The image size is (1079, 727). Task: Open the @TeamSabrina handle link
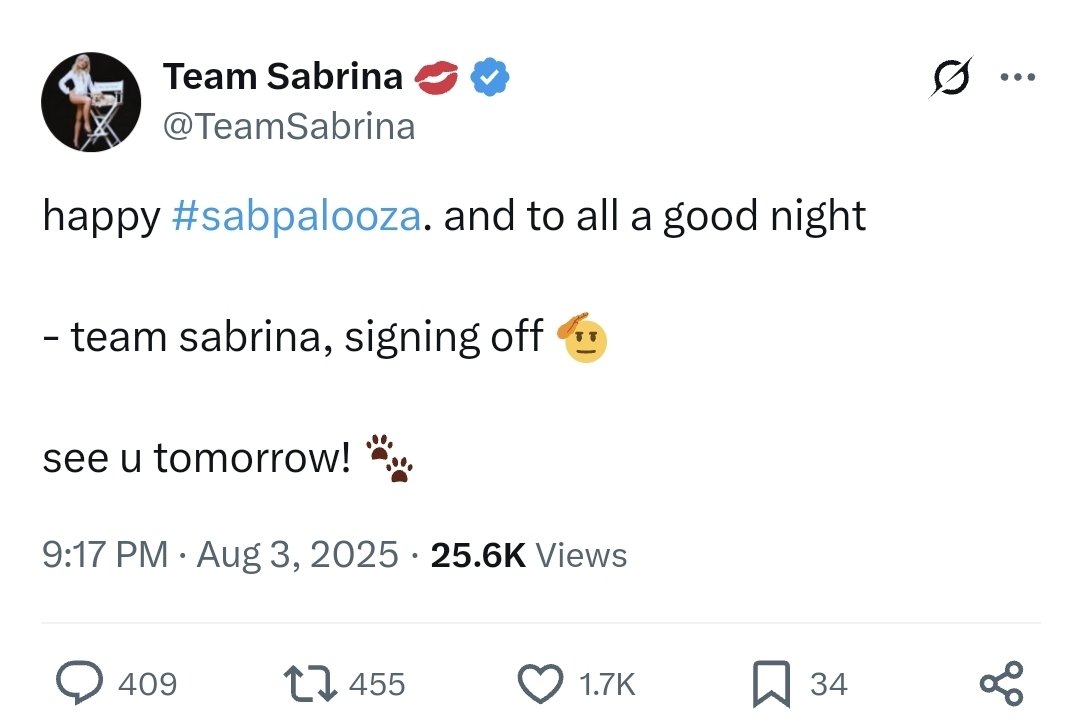click(x=289, y=127)
